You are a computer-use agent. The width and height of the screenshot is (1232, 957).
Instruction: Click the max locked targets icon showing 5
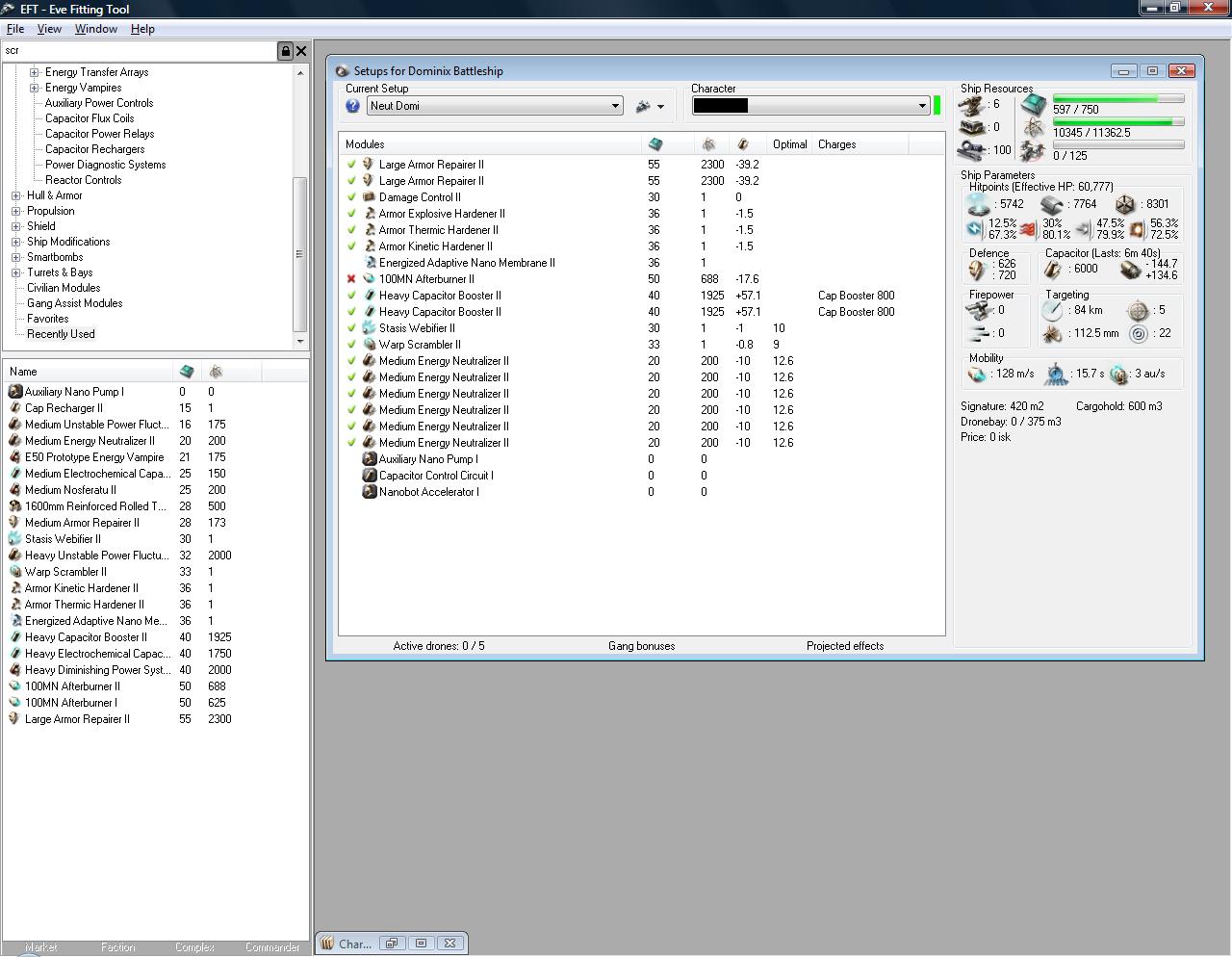[x=1139, y=310]
